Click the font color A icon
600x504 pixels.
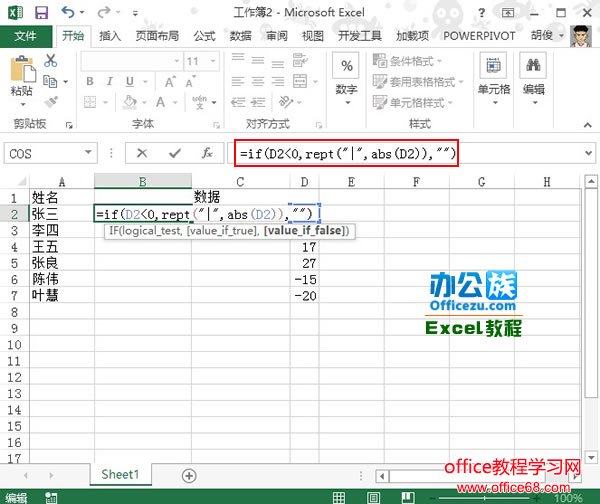pyautogui.click(x=161, y=102)
